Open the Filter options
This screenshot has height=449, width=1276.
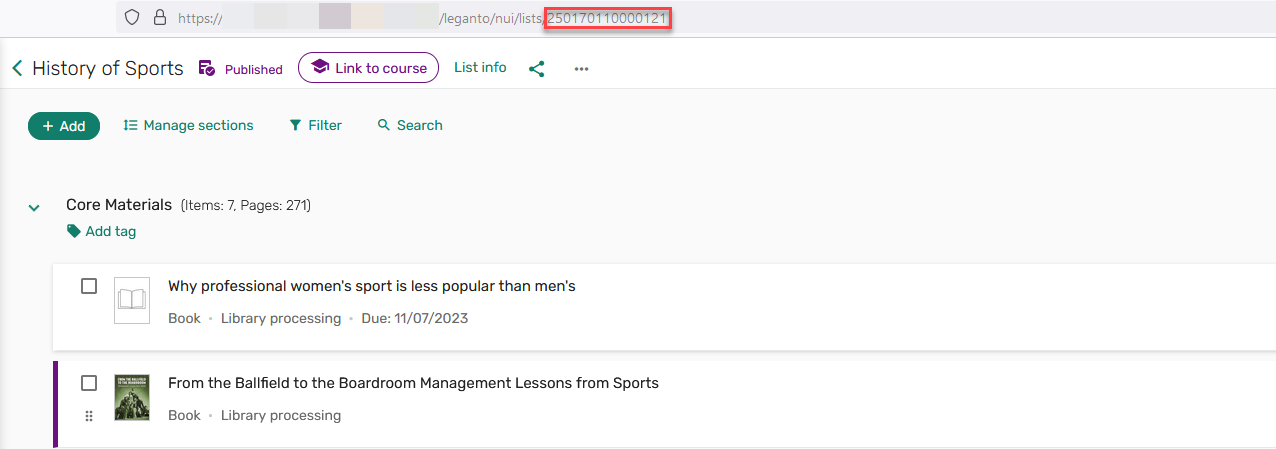[x=315, y=125]
